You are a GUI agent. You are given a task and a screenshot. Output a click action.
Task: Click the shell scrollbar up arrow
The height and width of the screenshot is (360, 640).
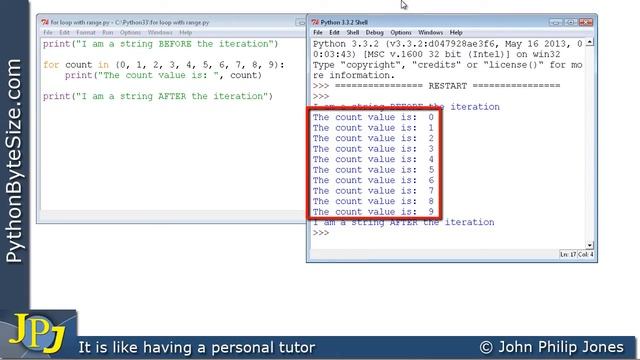589,42
